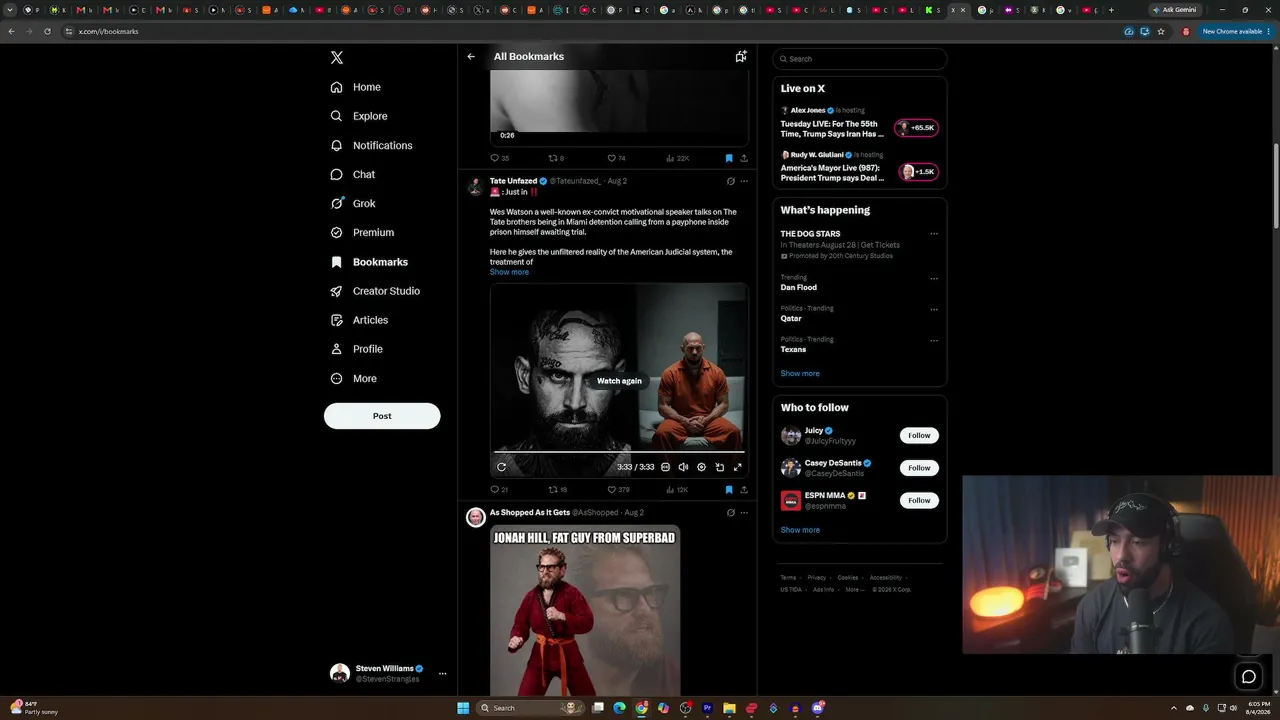1280x720 pixels.
Task: Remove bookmark on the 12K views post
Action: pyautogui.click(x=729, y=490)
